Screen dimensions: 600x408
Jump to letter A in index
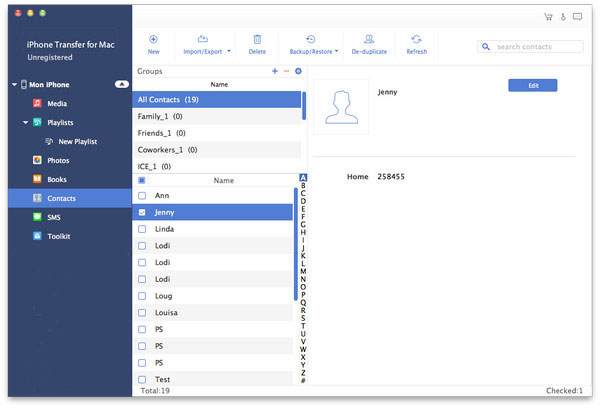point(303,178)
